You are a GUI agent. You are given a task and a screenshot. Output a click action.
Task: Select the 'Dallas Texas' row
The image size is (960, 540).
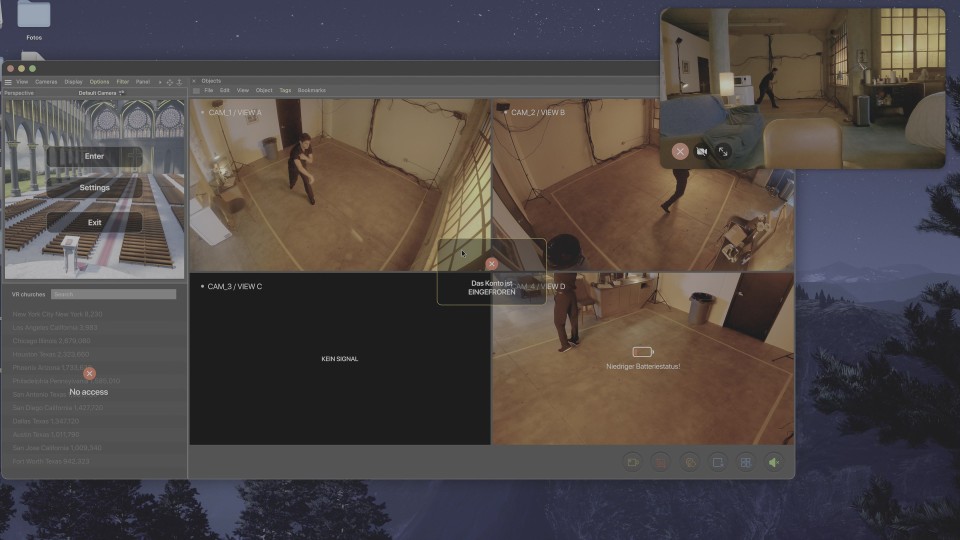tap(46, 421)
